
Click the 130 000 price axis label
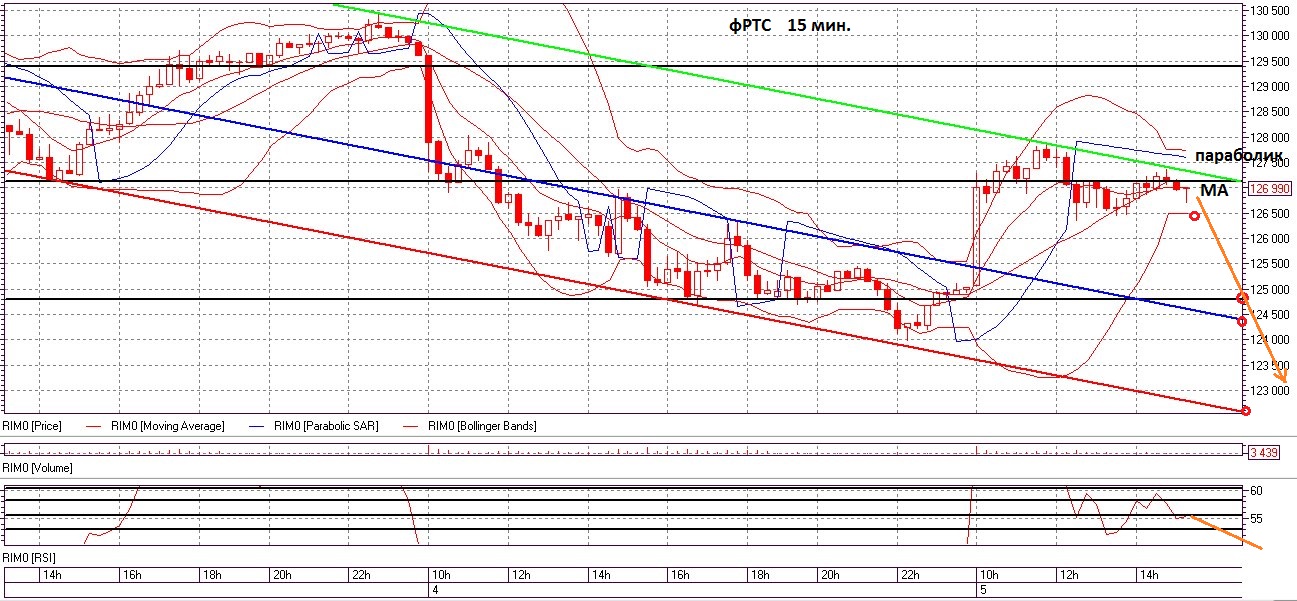pyautogui.click(x=1270, y=36)
